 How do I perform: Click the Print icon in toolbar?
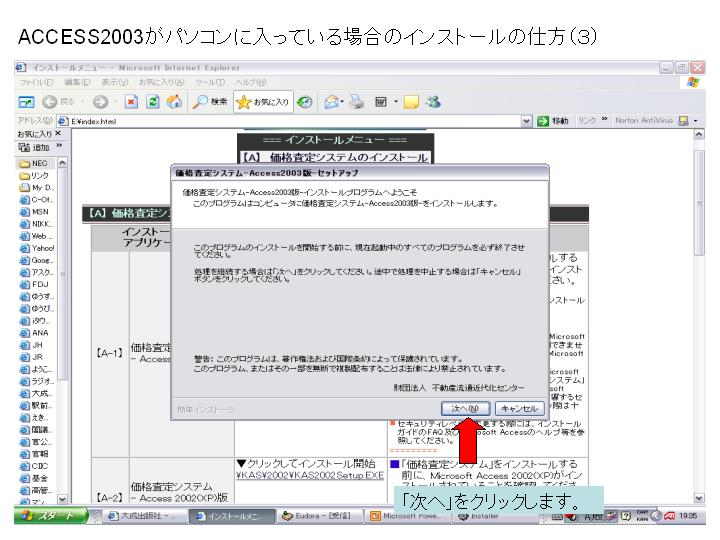click(x=356, y=102)
